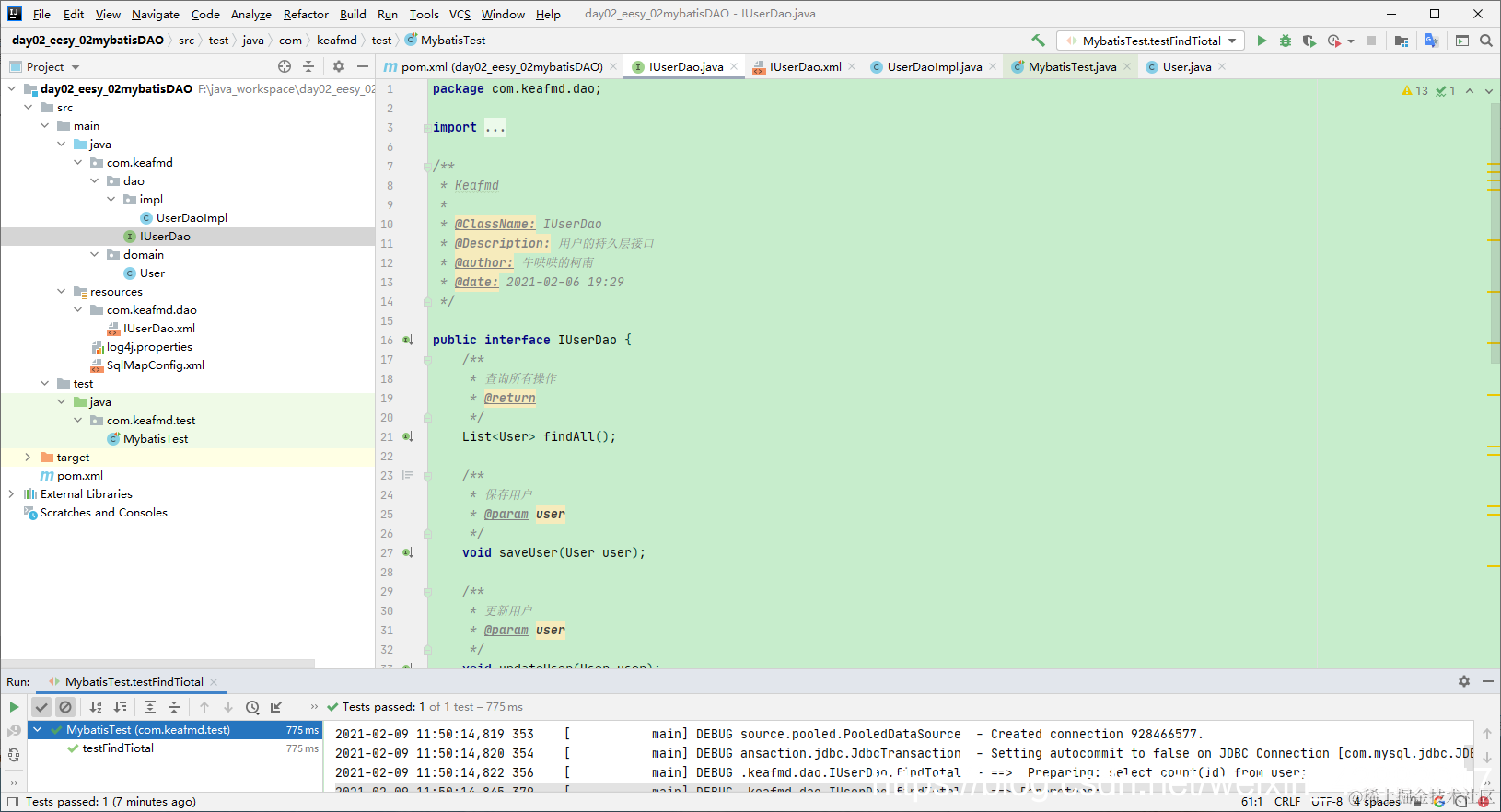1501x812 pixels.
Task: Open the profiler dropdown arrow
Action: coord(1351,41)
